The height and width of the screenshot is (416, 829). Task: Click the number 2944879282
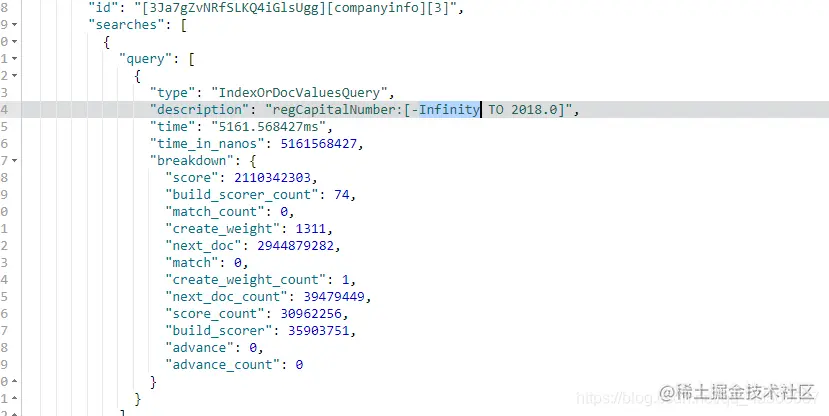tap(296, 245)
